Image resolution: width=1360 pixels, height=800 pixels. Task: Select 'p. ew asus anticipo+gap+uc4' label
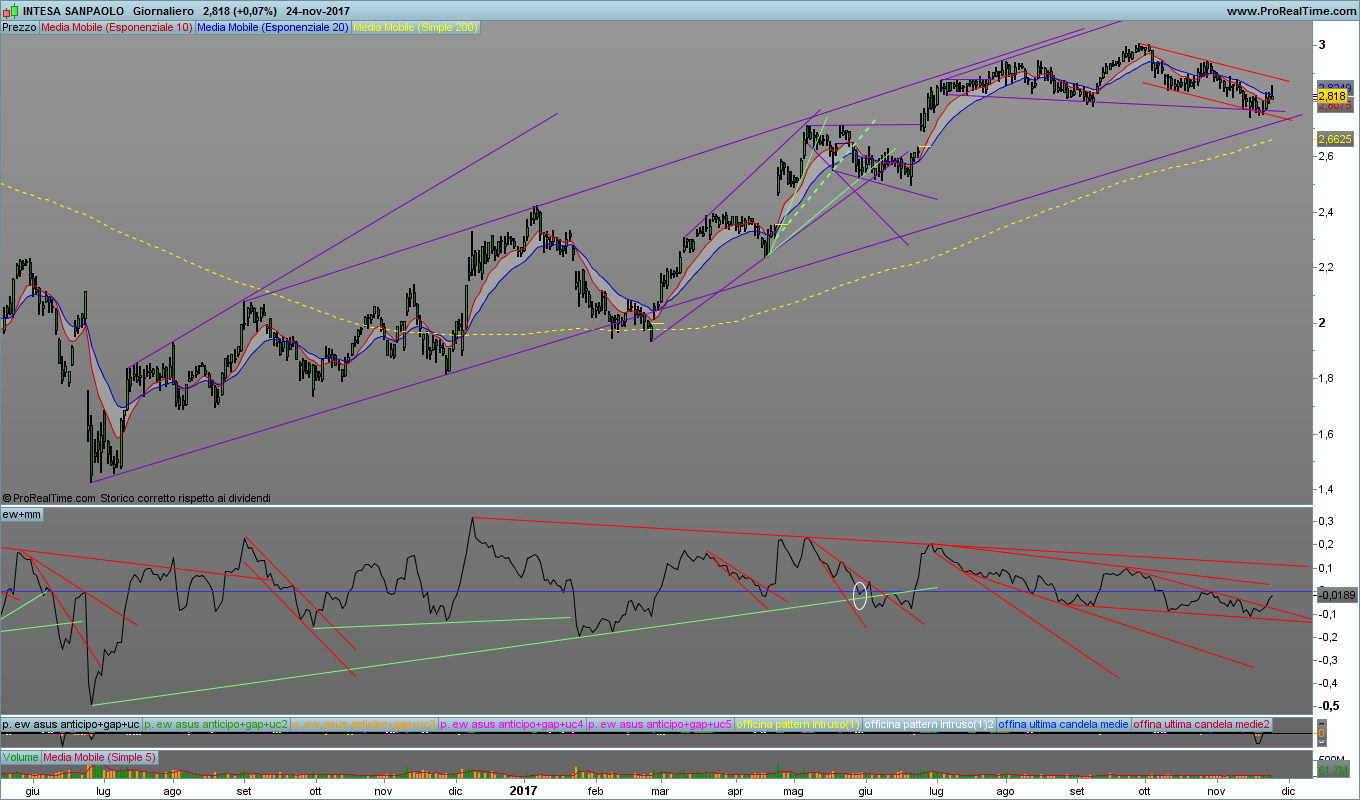coord(512,724)
